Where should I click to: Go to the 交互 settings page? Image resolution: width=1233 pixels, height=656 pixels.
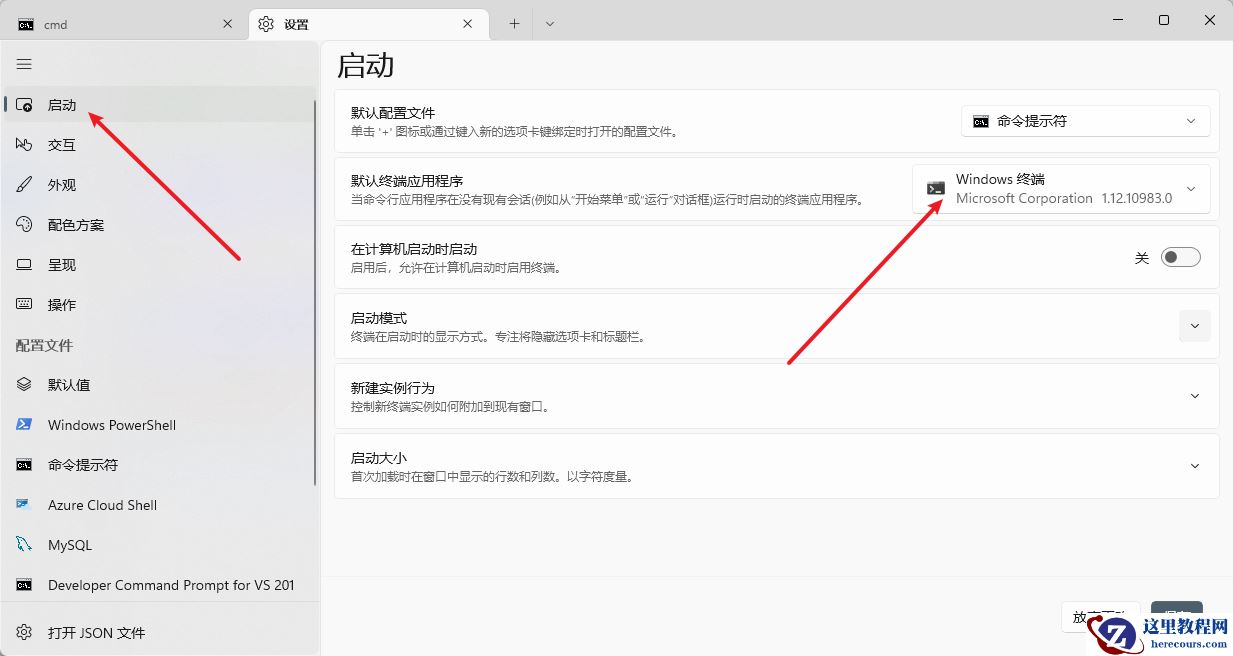(x=61, y=144)
